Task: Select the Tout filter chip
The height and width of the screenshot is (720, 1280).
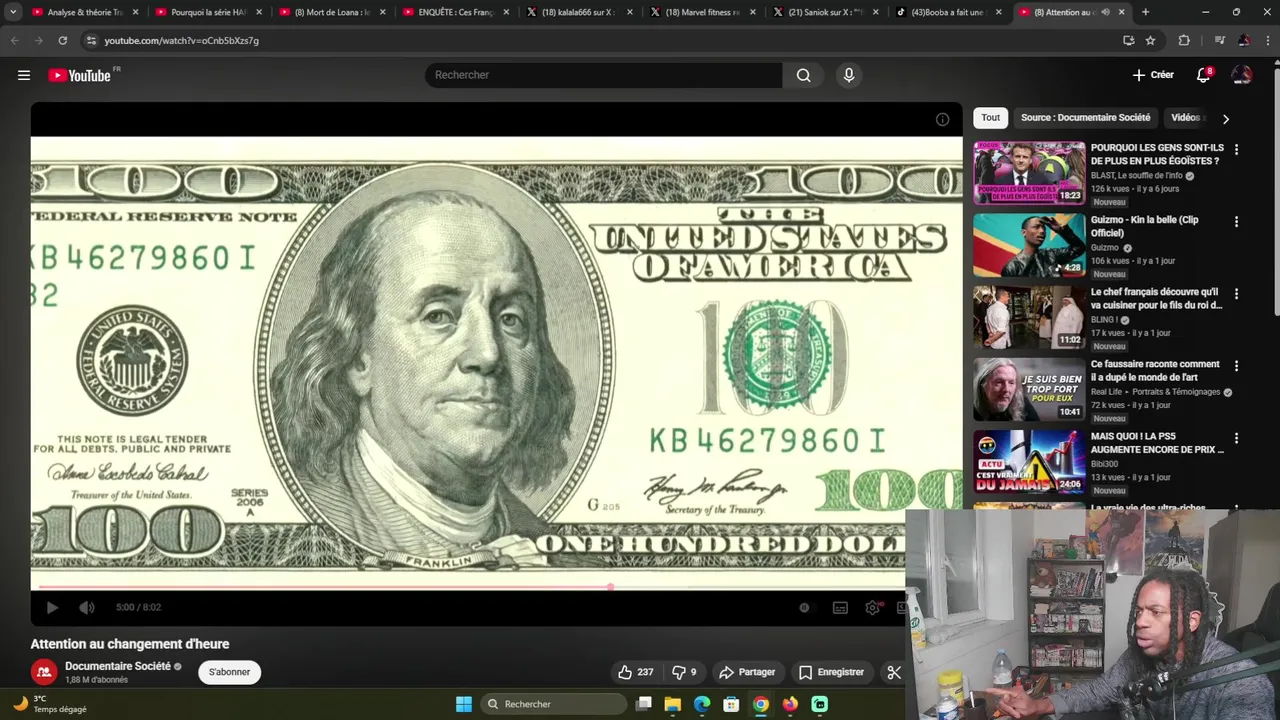Action: coord(990,118)
